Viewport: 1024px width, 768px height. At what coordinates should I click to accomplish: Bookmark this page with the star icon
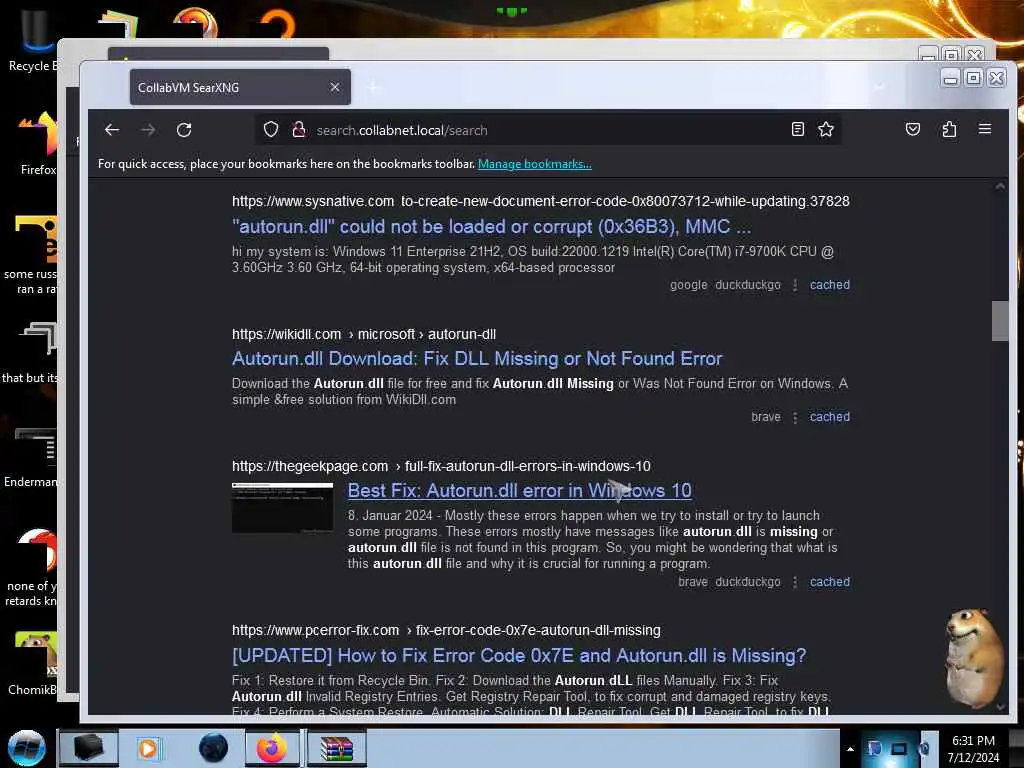(x=826, y=129)
